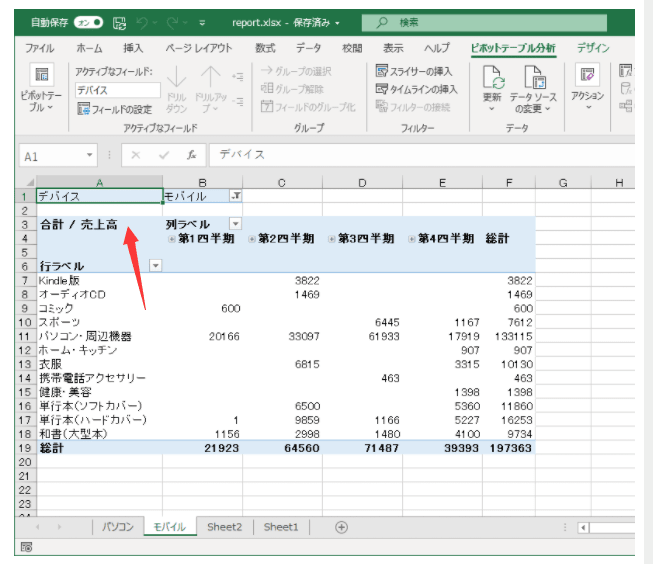Viewport: 653px width, 564px height.
Task: Select column C header
Action: [282, 182]
